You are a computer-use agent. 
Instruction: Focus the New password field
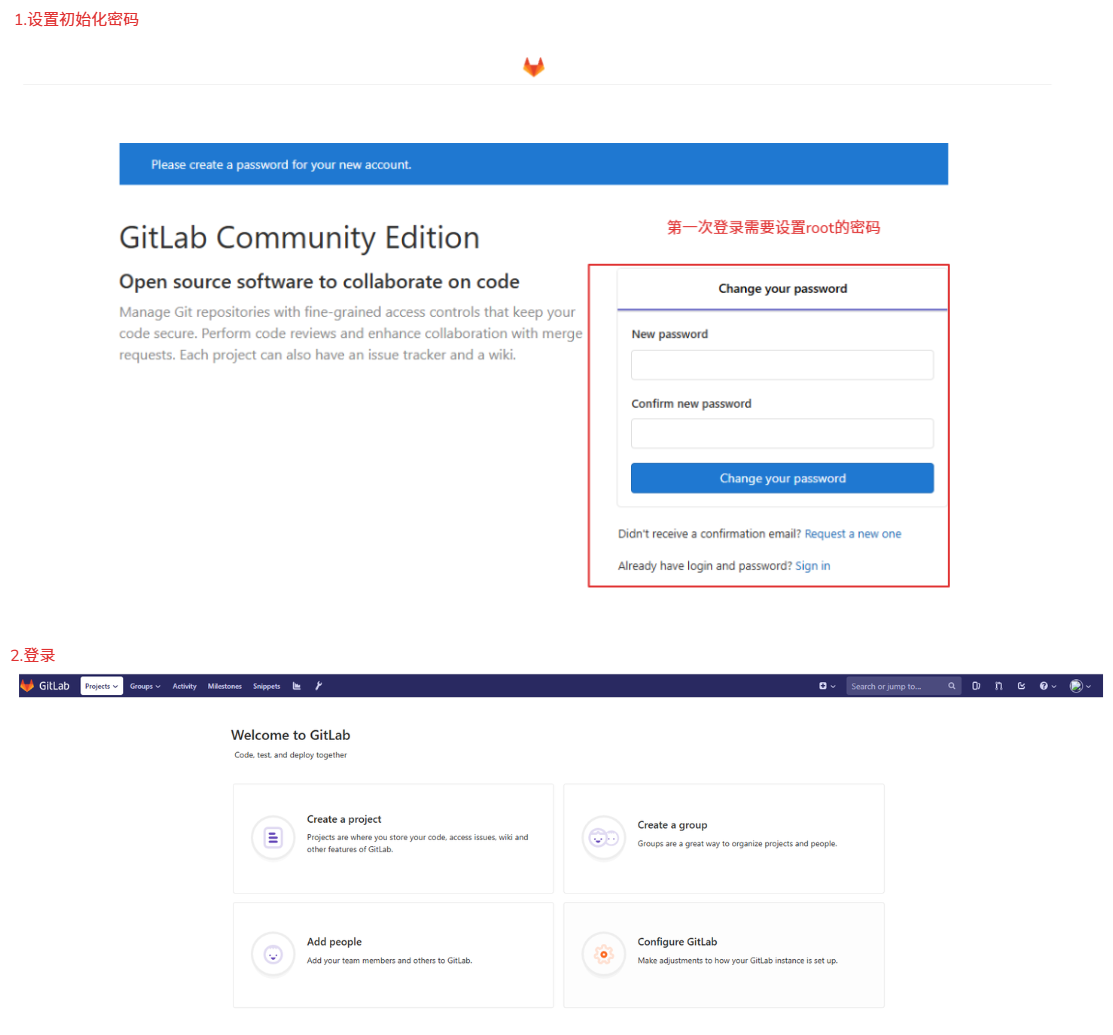pos(782,365)
